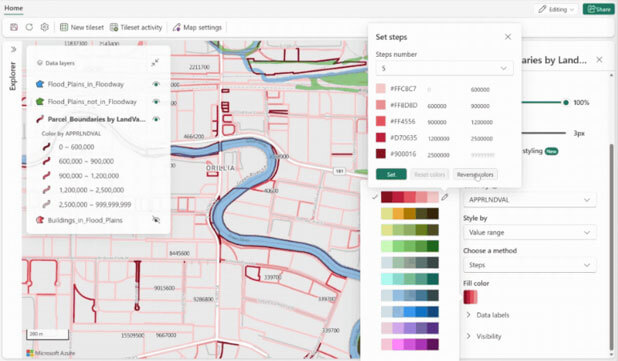618x361 pixels.
Task: Select the yellow-green to olive color ramp
Action: point(410,230)
